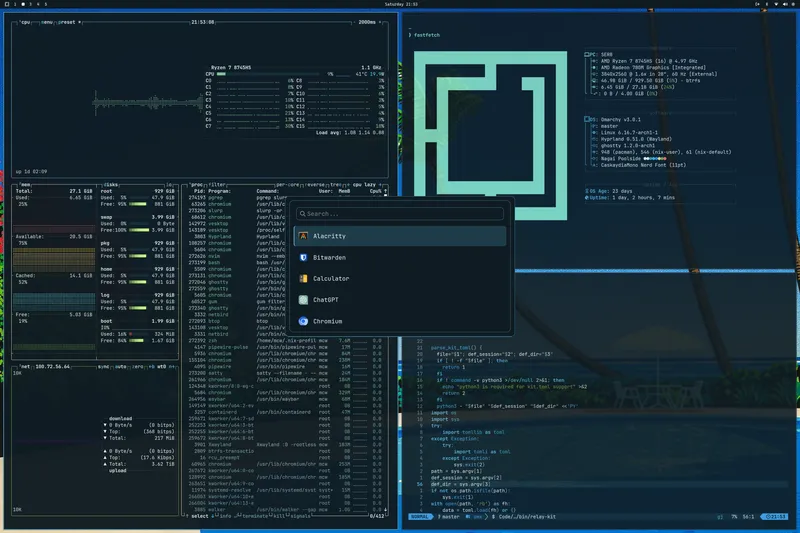Click the Nagai Poolside color dots in fastfetch

(x=655, y=159)
